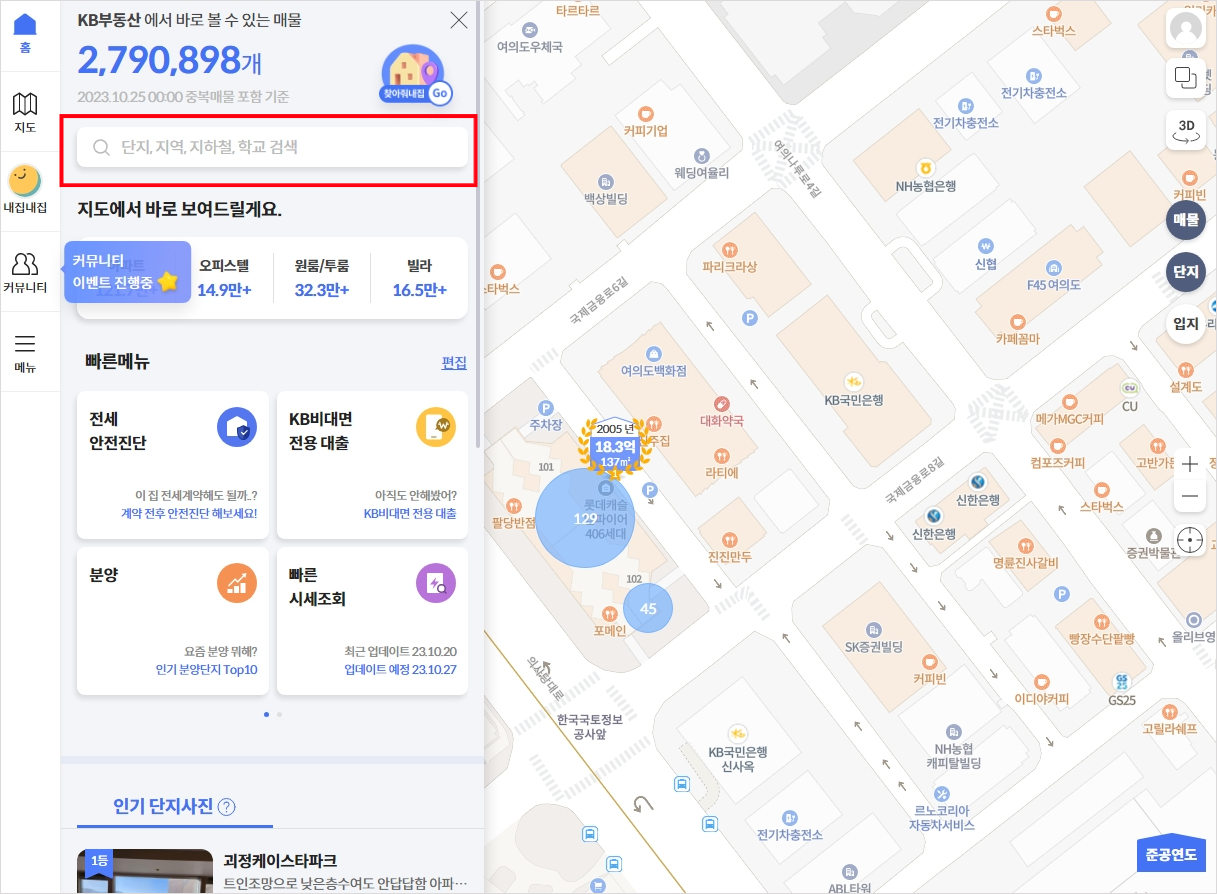The width and height of the screenshot is (1217, 894).
Task: Click the 준공연도 button on the map
Action: pyautogui.click(x=1171, y=853)
